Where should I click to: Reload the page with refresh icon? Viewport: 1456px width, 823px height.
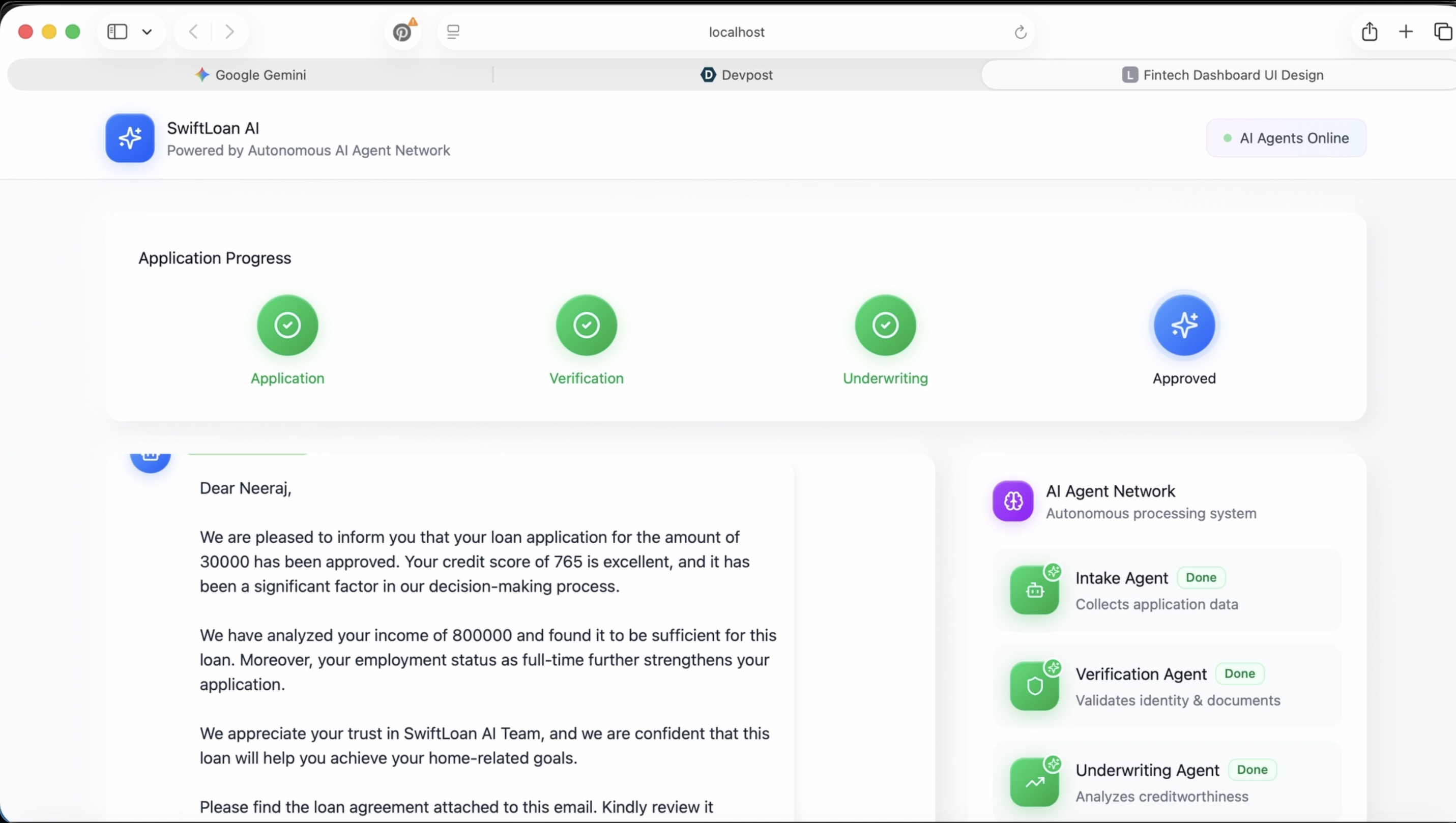point(1020,32)
